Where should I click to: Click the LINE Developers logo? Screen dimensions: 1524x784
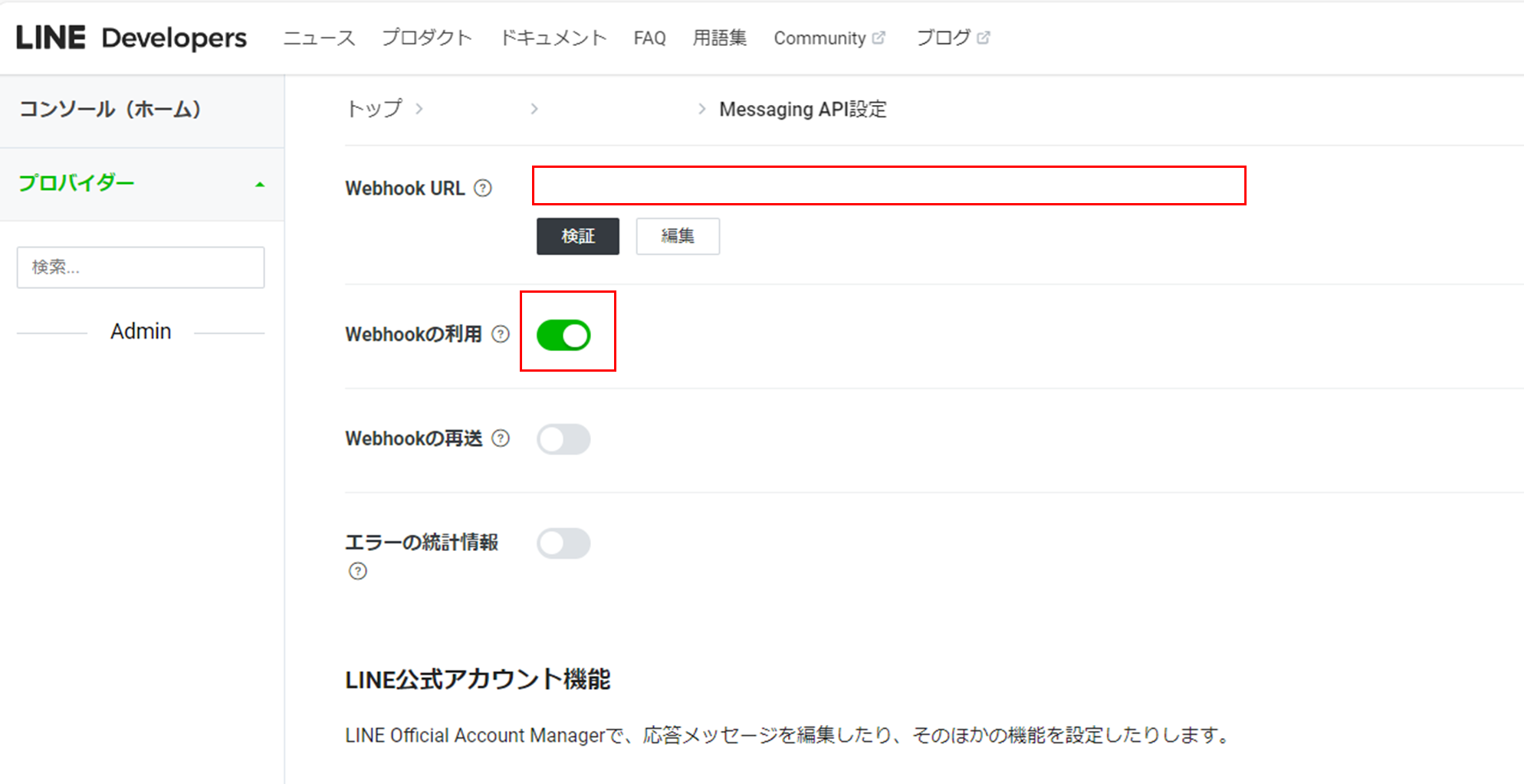click(x=131, y=38)
